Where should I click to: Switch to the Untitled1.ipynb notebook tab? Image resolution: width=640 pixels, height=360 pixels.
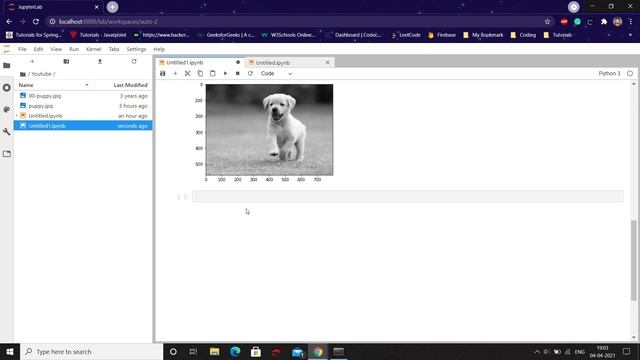(x=200, y=62)
